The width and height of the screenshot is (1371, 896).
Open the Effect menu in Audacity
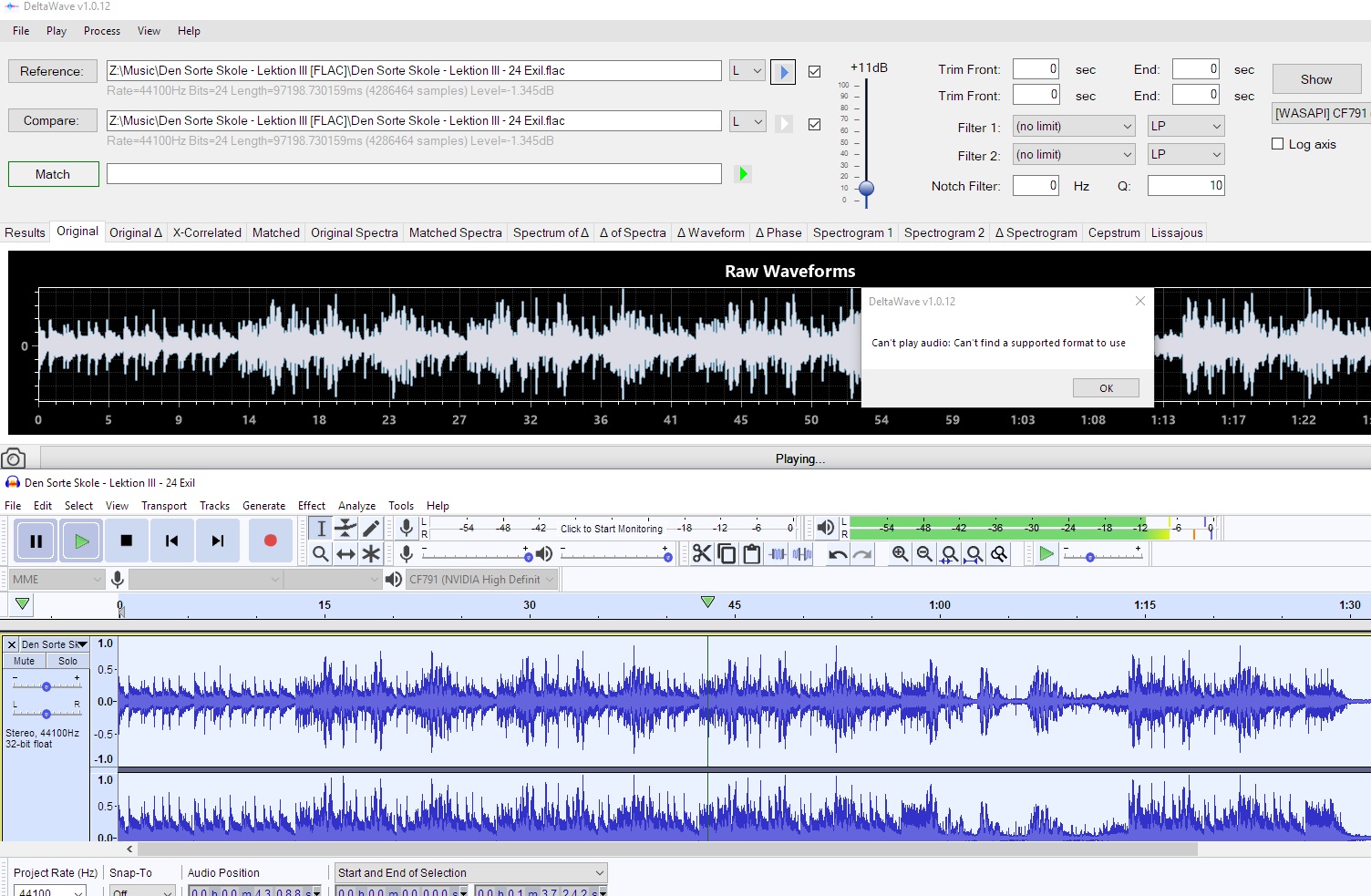pos(312,506)
